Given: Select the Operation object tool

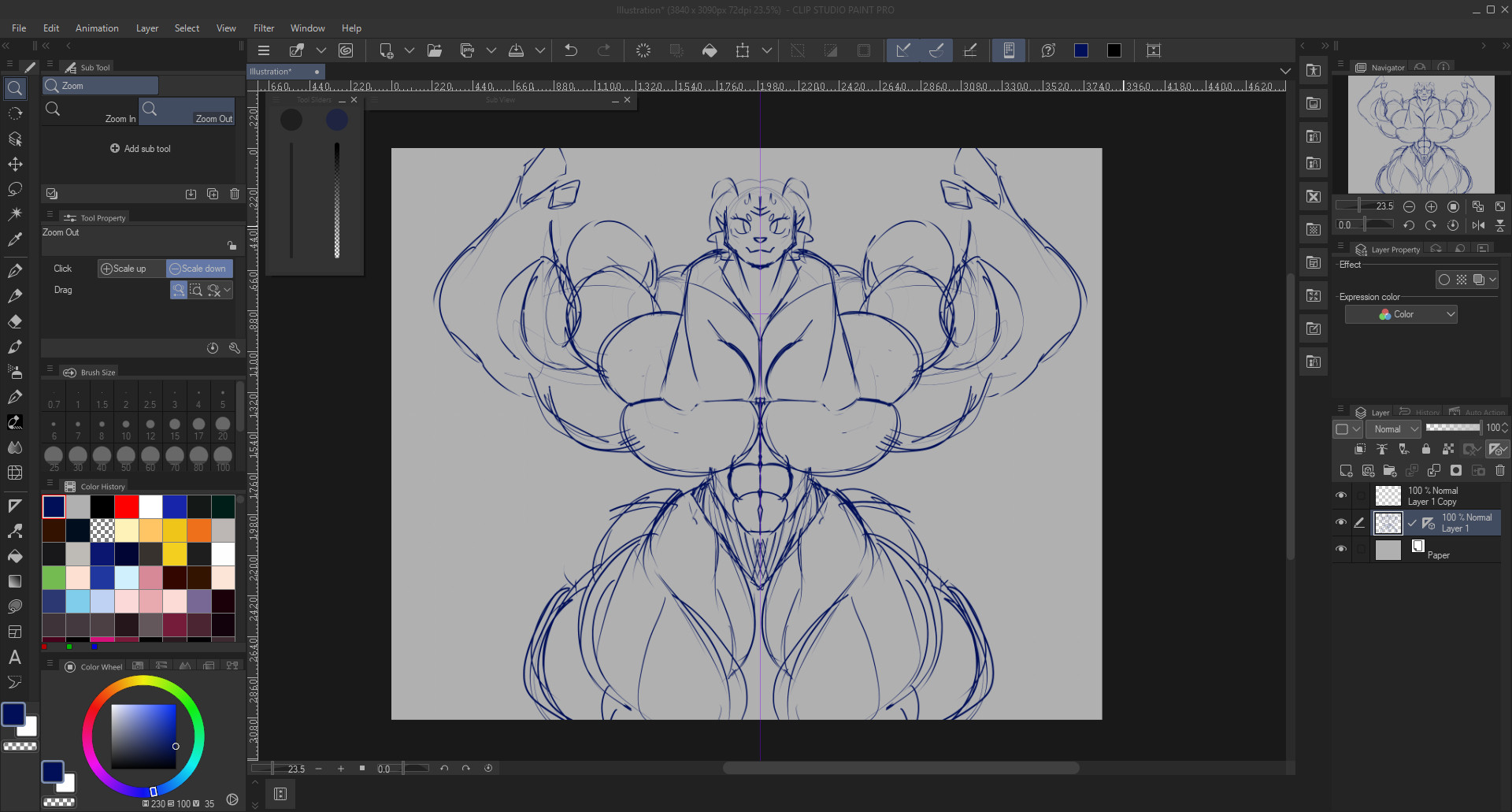Looking at the screenshot, I should [15, 139].
